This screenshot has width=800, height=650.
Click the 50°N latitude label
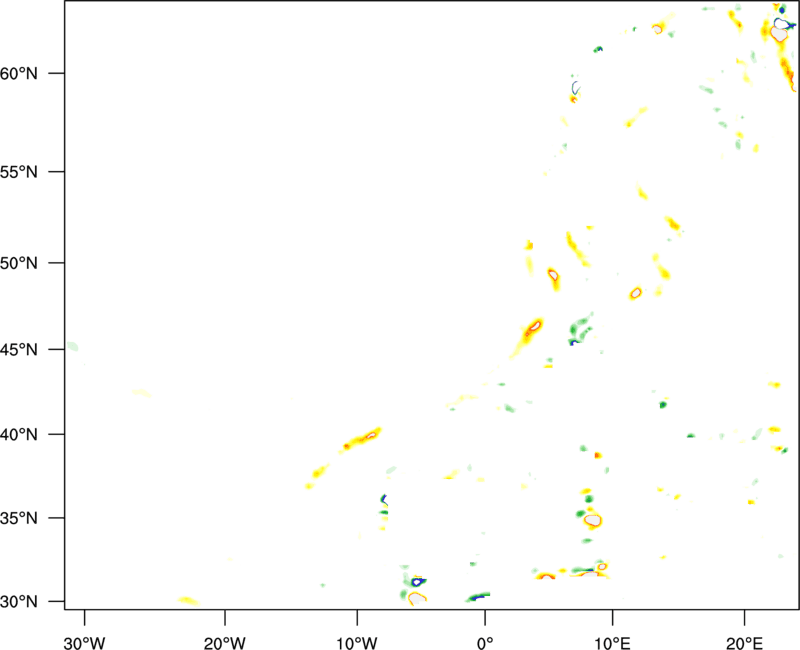coord(19,263)
